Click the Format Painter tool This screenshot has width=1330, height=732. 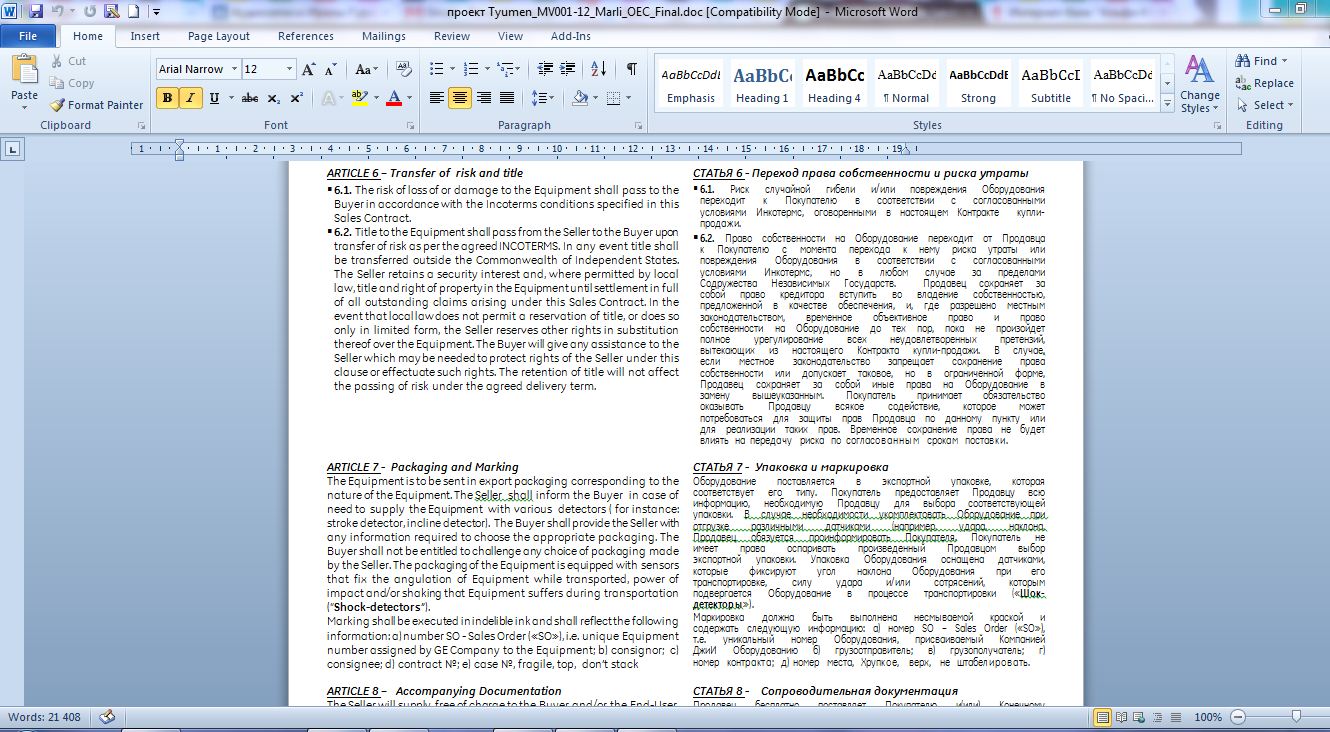[x=97, y=105]
